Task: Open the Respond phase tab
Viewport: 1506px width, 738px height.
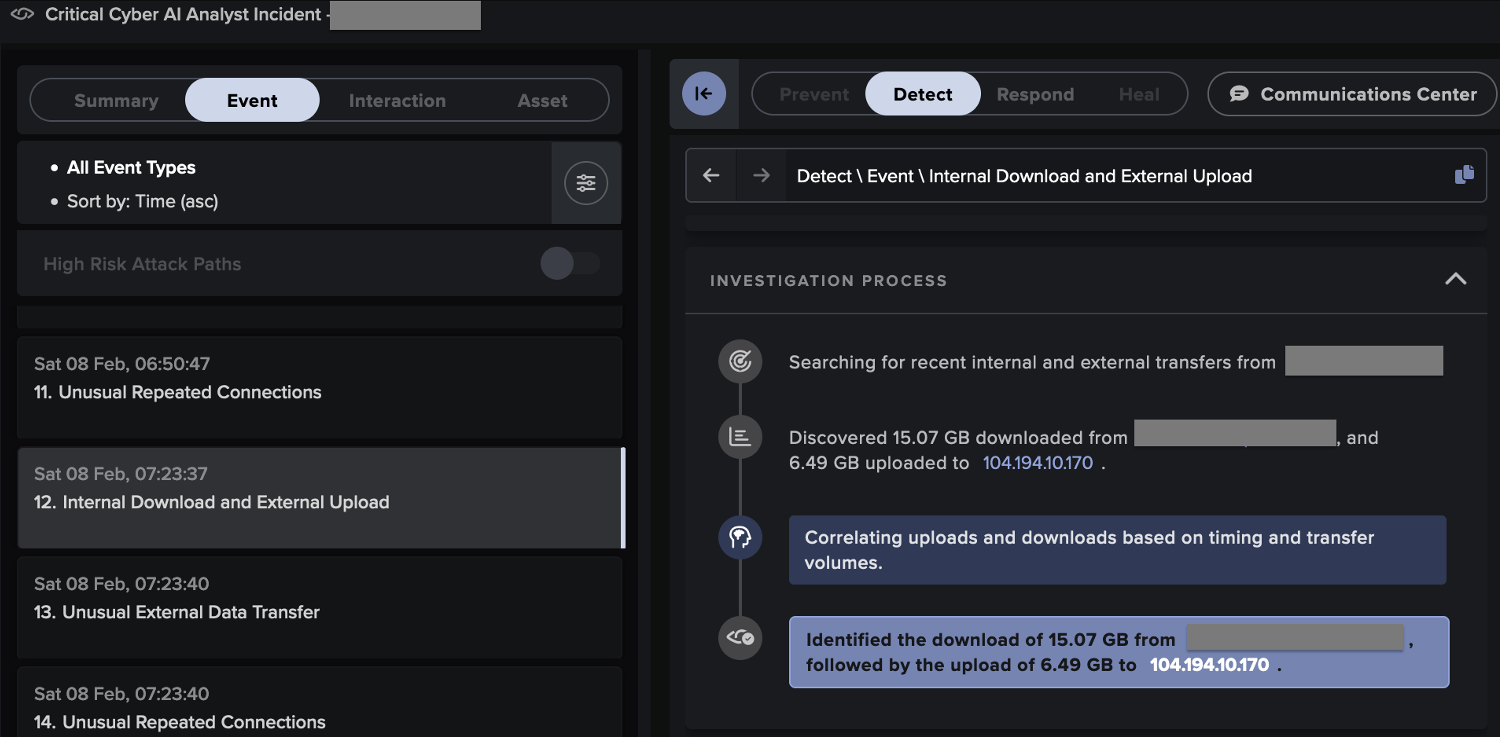Action: tap(1035, 94)
